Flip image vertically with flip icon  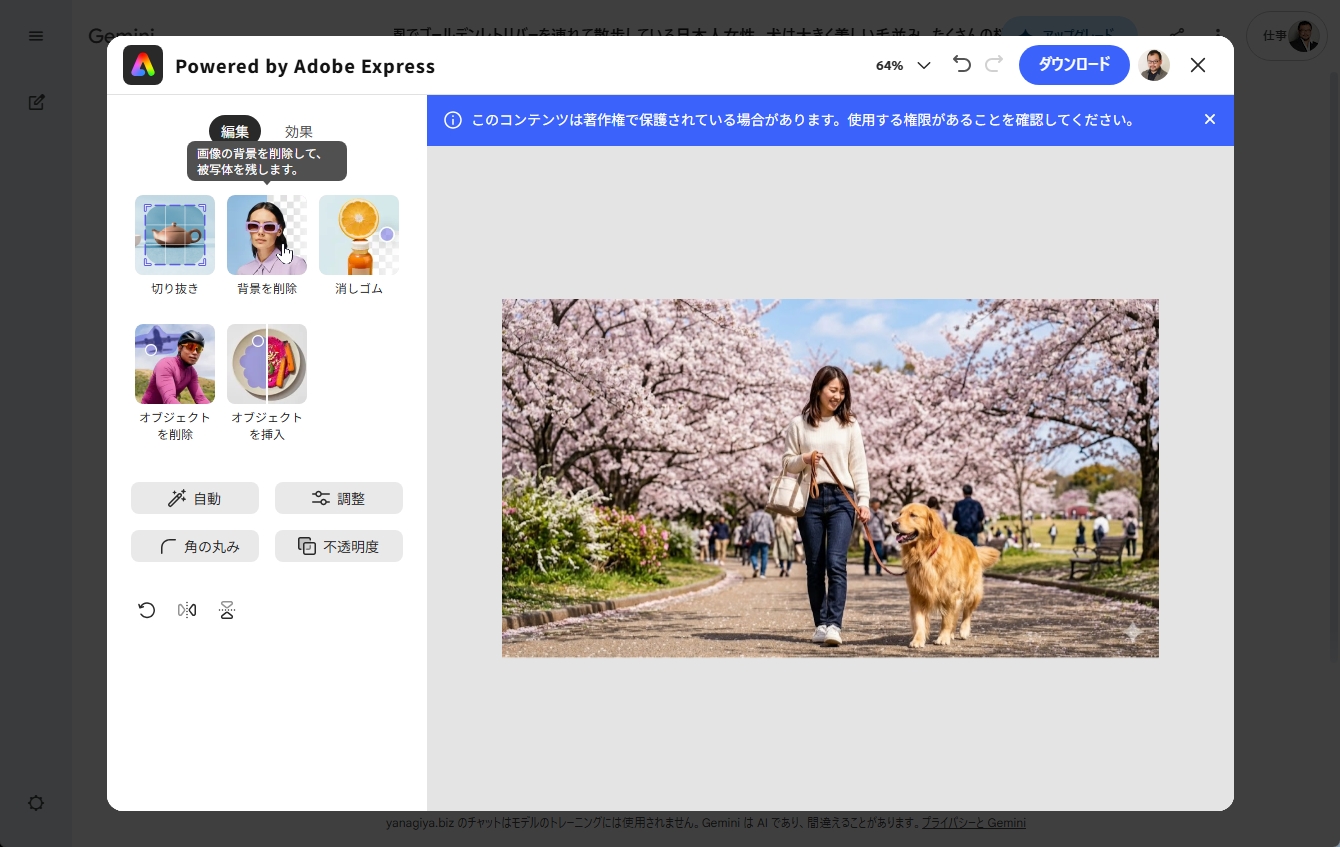click(227, 610)
